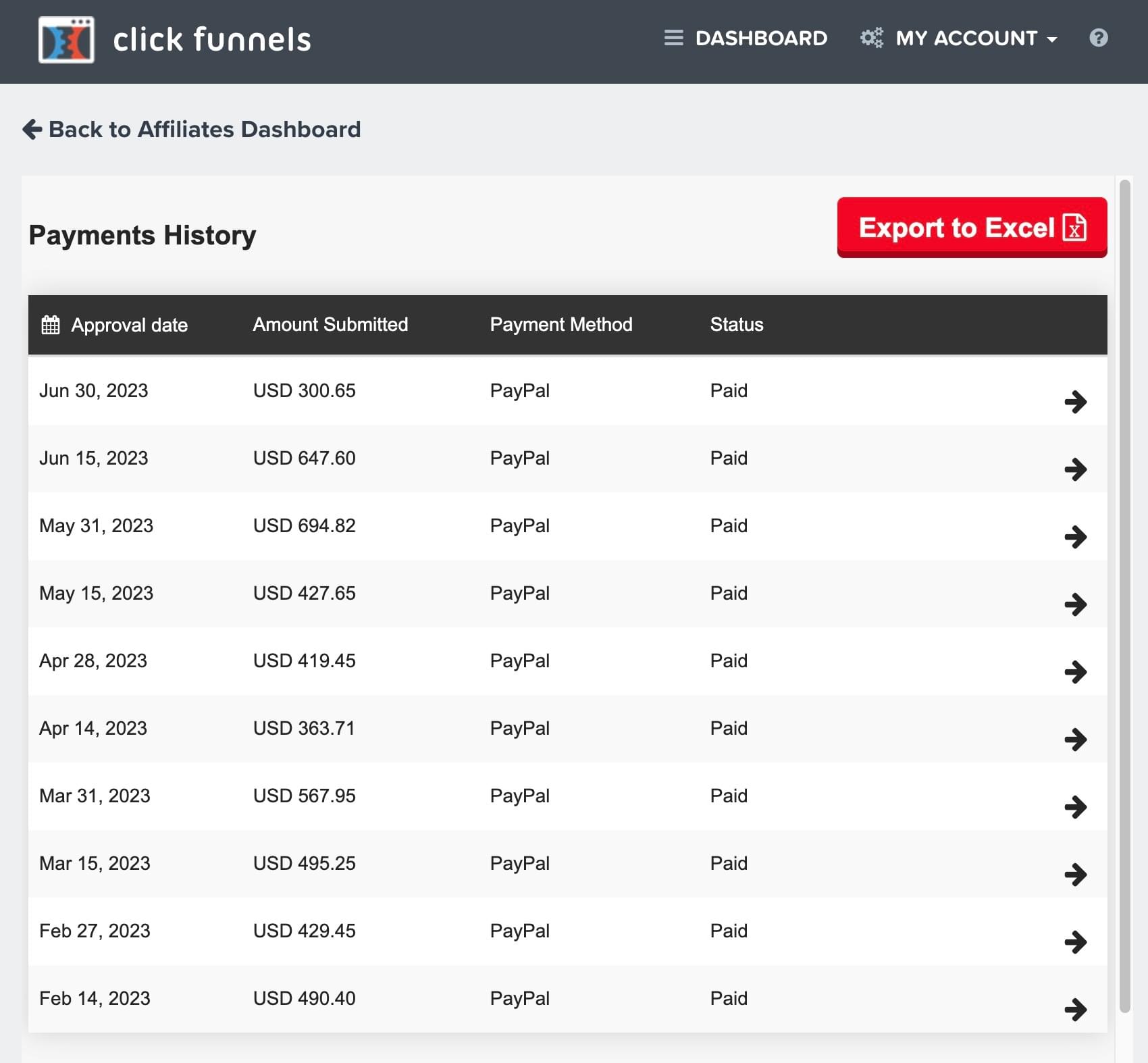Click the Apr 28, 2023 date cell
The height and width of the screenshot is (1063, 1148).
93,660
